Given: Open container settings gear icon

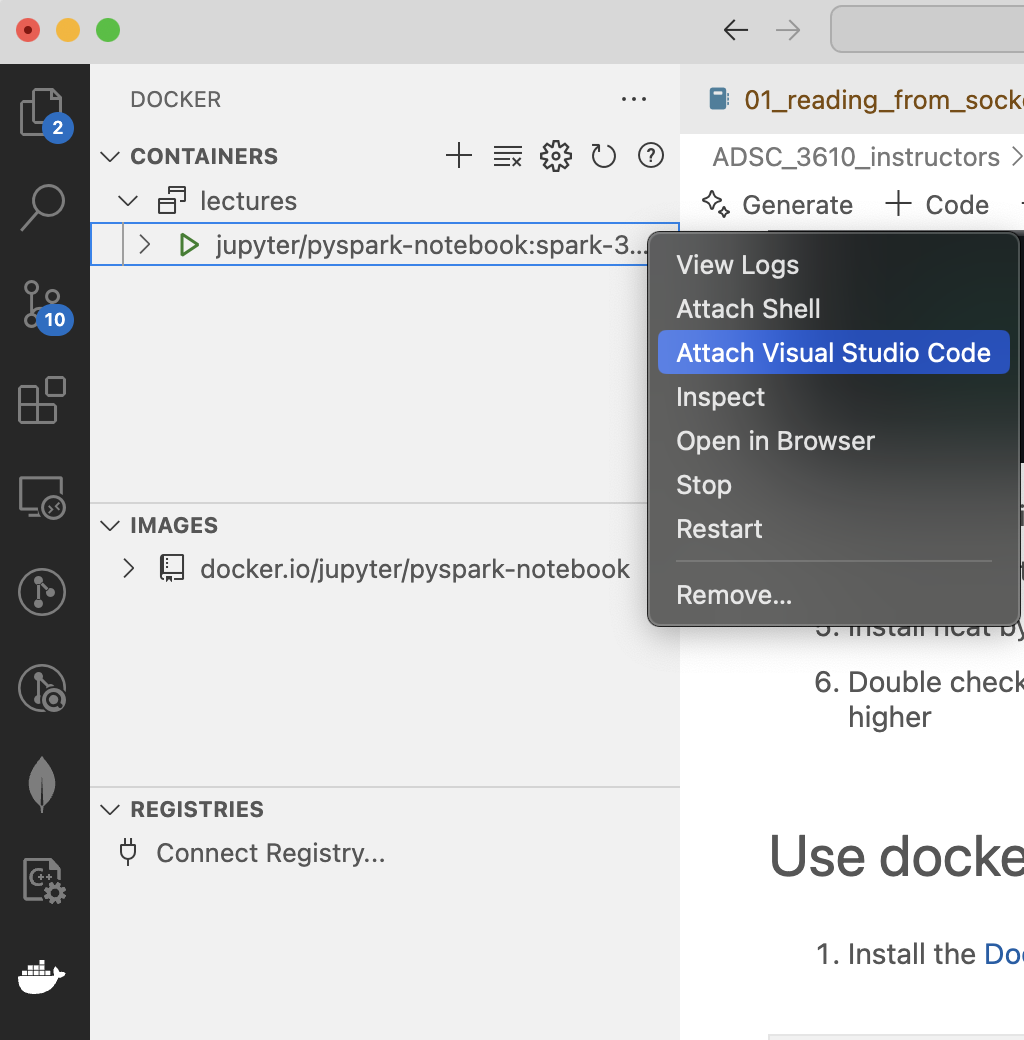Looking at the screenshot, I should (556, 156).
